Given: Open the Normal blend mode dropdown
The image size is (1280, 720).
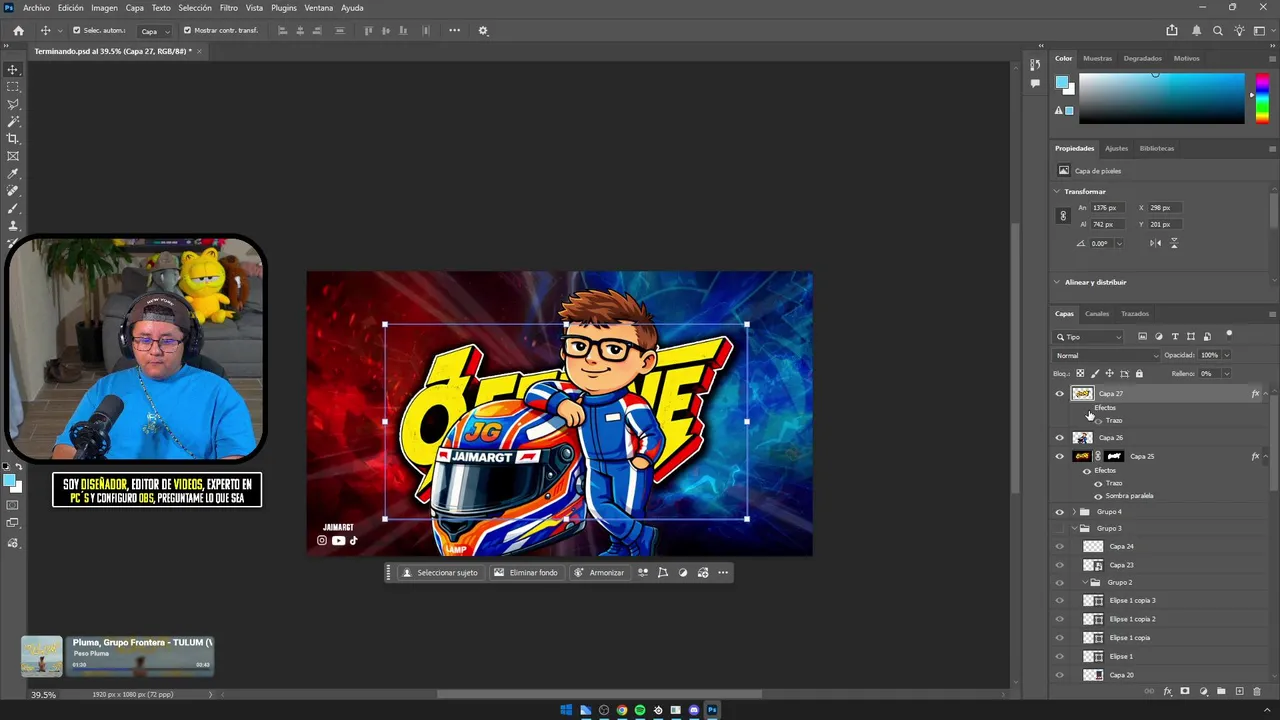Looking at the screenshot, I should (x=1107, y=355).
